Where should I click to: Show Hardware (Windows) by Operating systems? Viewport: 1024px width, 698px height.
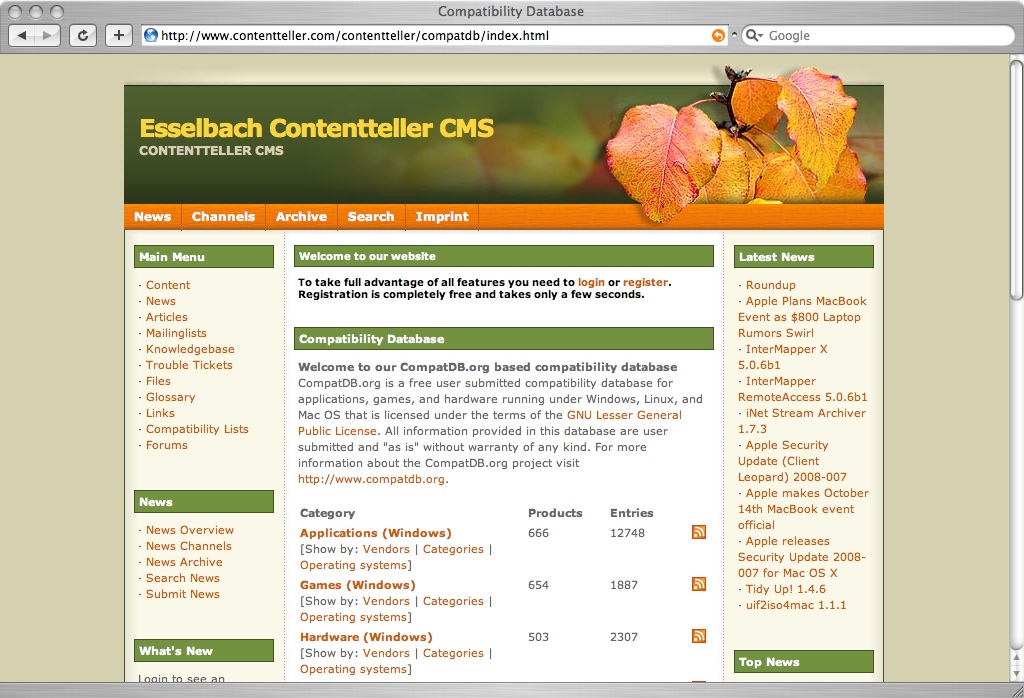353,669
